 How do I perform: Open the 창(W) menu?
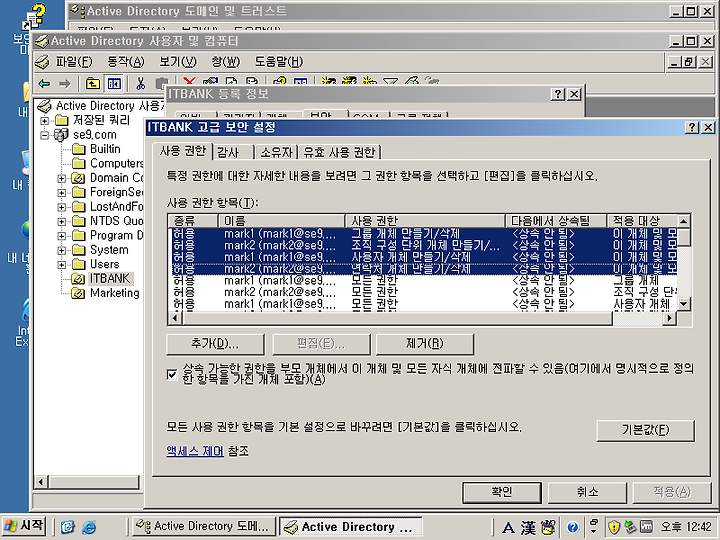[x=225, y=62]
